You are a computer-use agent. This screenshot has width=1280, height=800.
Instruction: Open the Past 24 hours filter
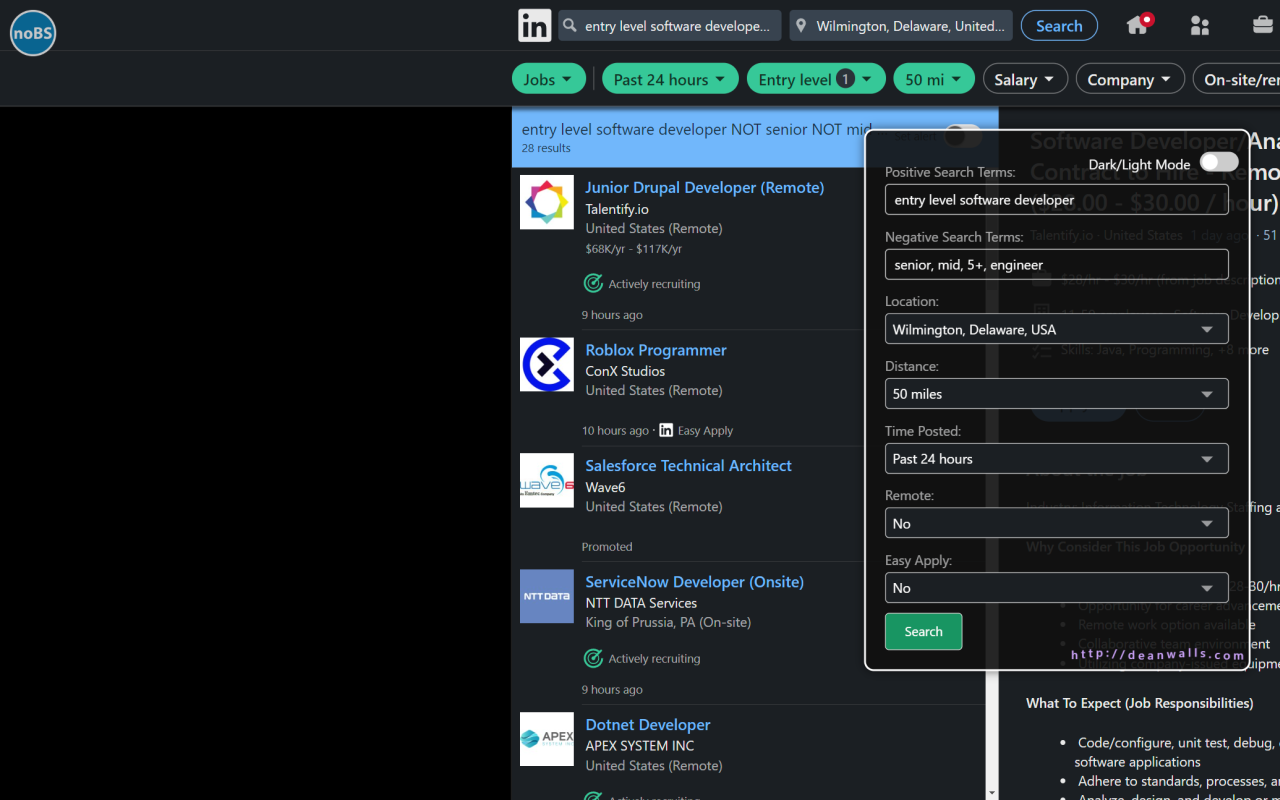tap(670, 79)
